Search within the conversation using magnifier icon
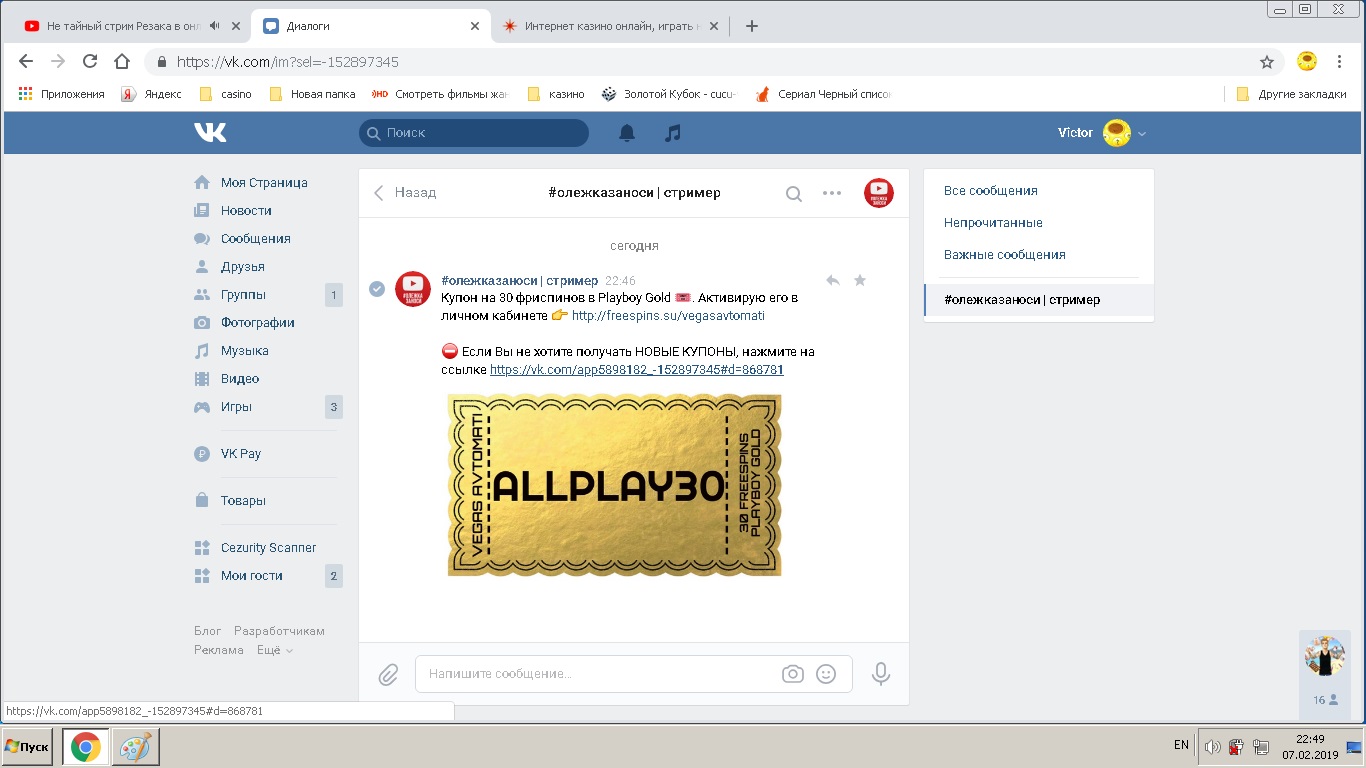The height and width of the screenshot is (768, 1366). click(x=793, y=193)
